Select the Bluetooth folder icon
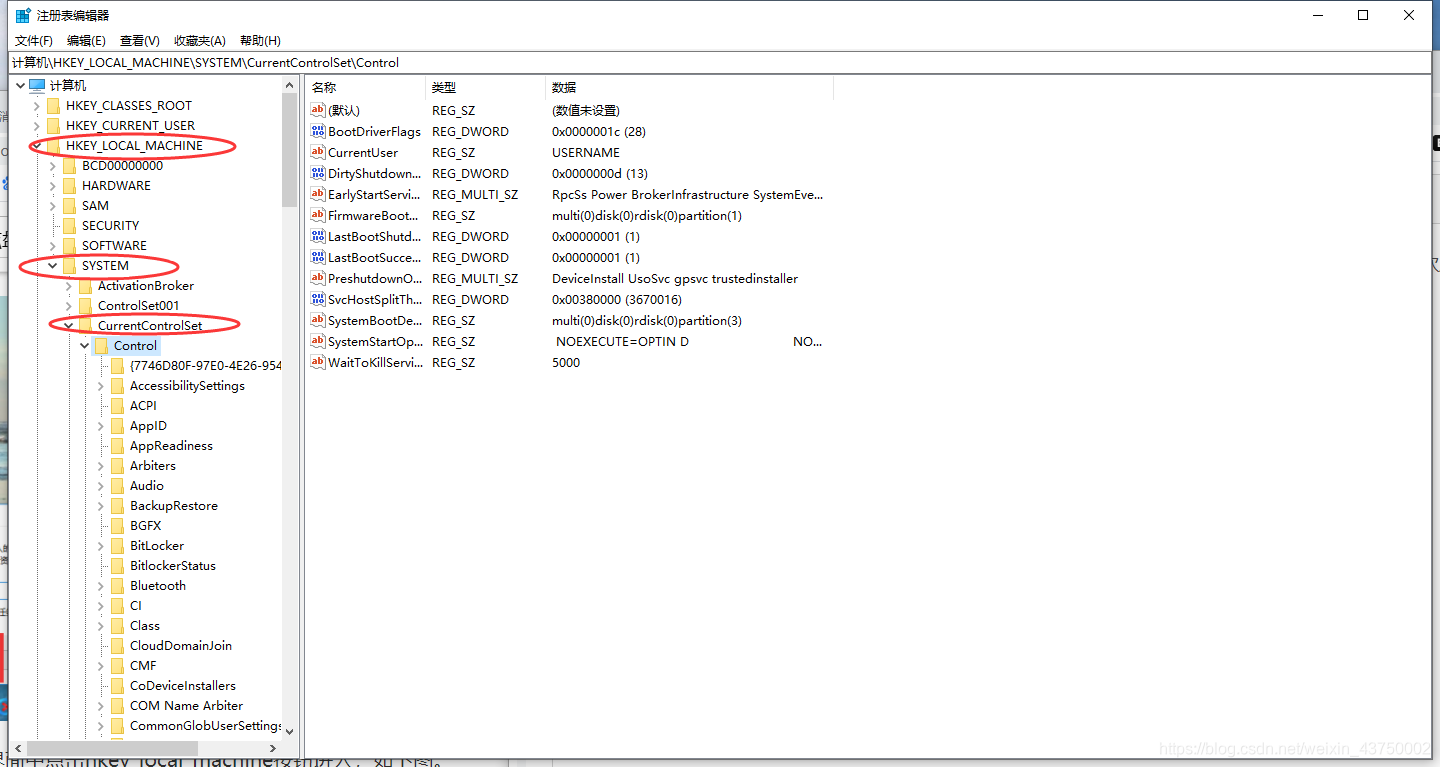The image size is (1440, 767). (x=117, y=586)
